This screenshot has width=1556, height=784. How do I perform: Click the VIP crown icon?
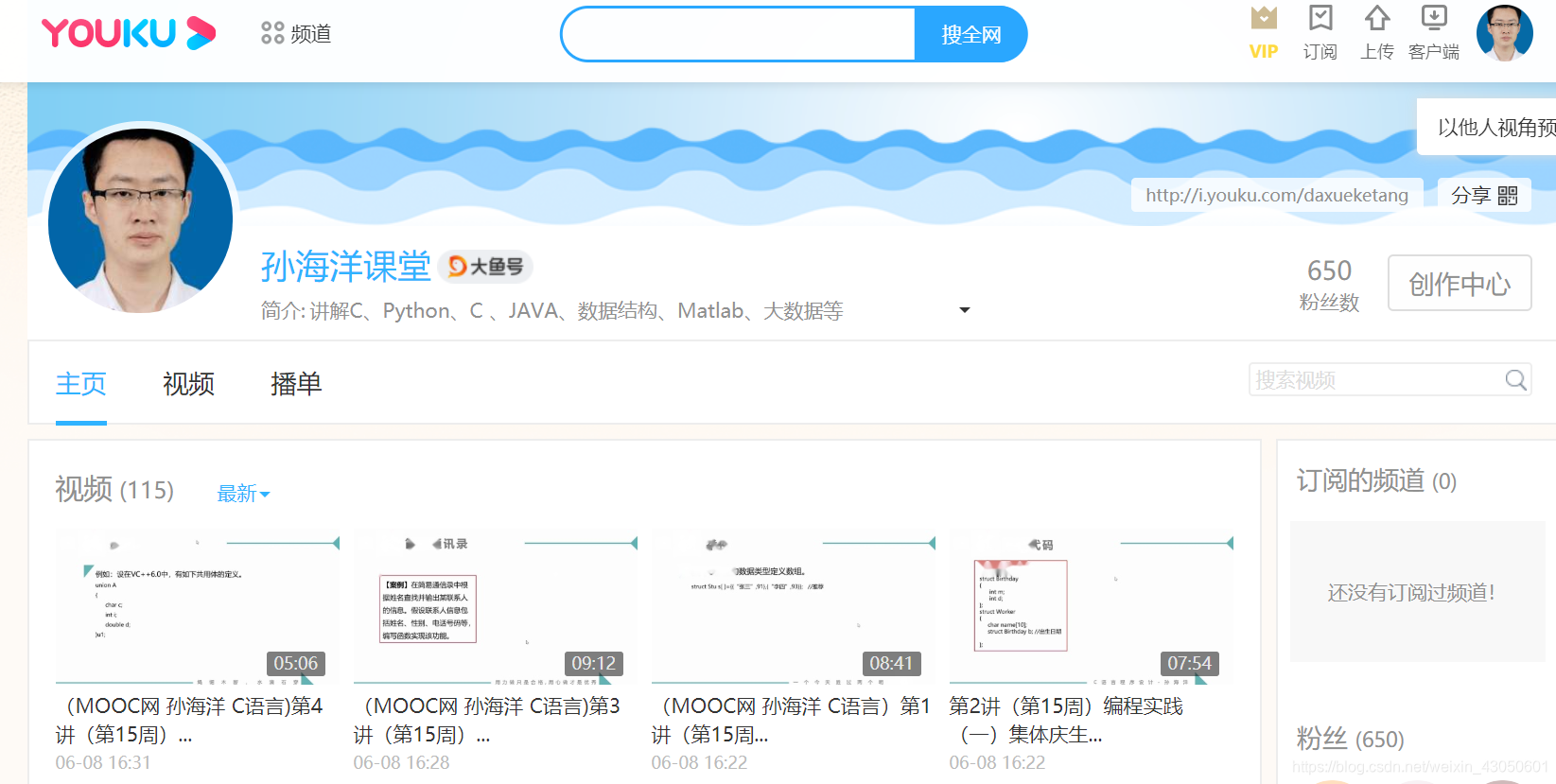coord(1264,18)
